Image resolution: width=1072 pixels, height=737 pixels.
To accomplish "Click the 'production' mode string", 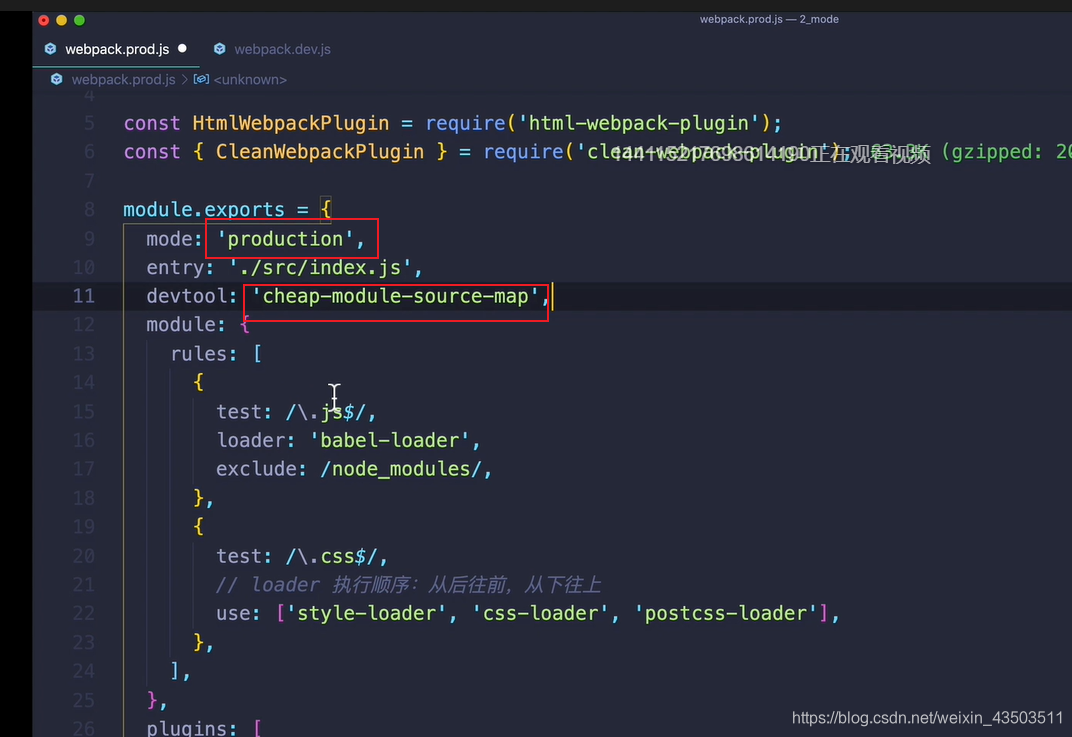I will click(285, 239).
